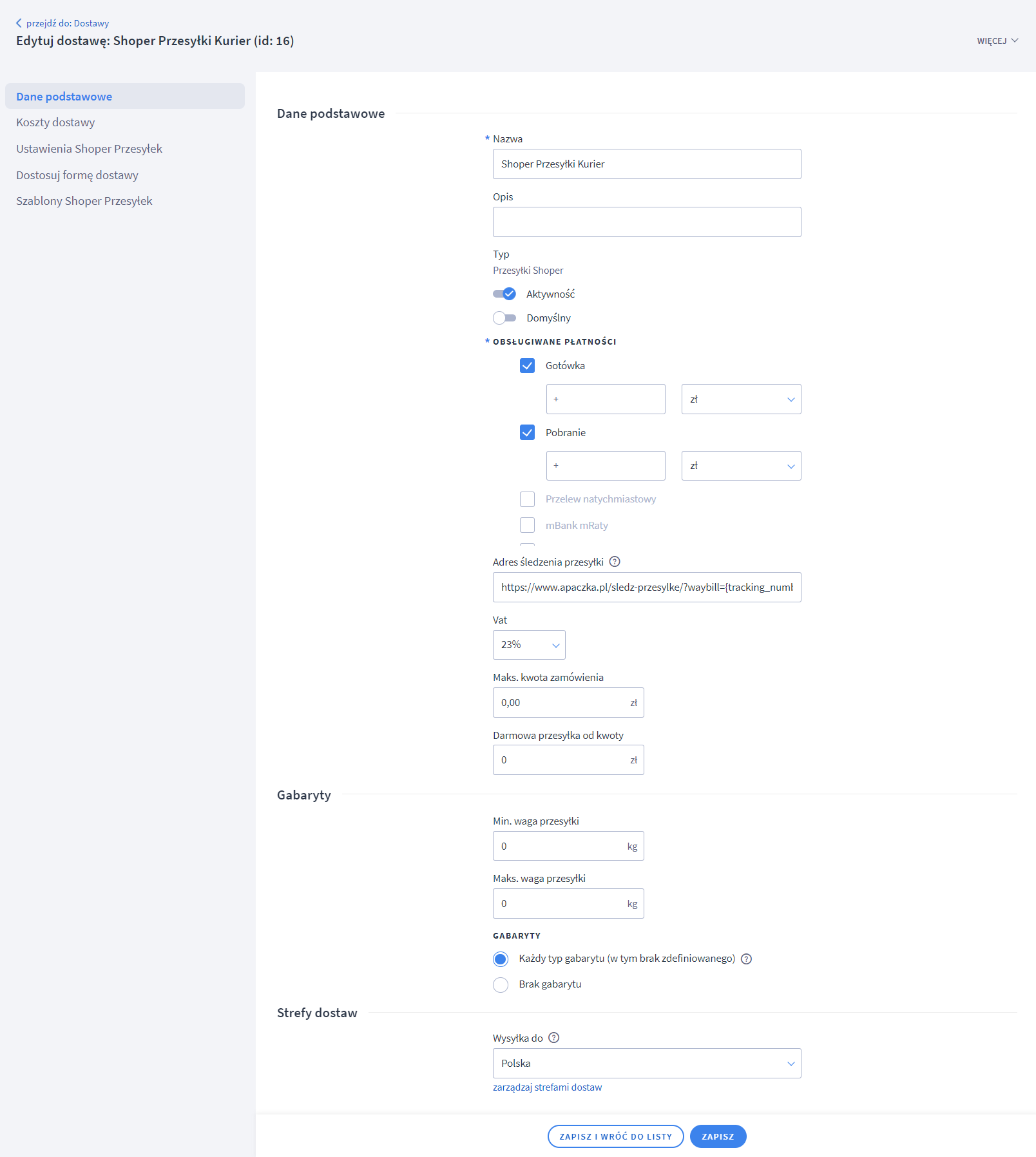Check the Przelew natychmiastowy checkbox

pyautogui.click(x=527, y=499)
